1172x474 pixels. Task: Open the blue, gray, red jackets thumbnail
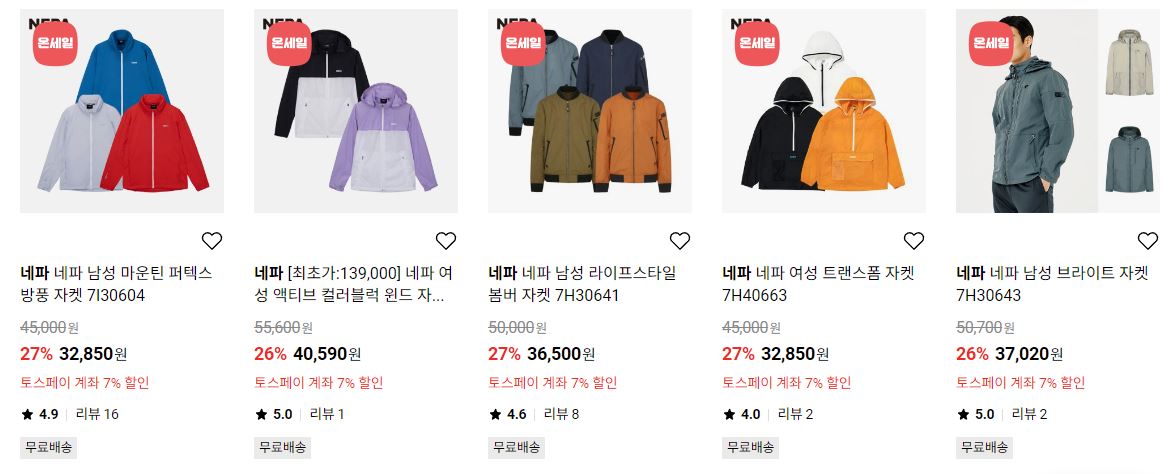(x=122, y=111)
